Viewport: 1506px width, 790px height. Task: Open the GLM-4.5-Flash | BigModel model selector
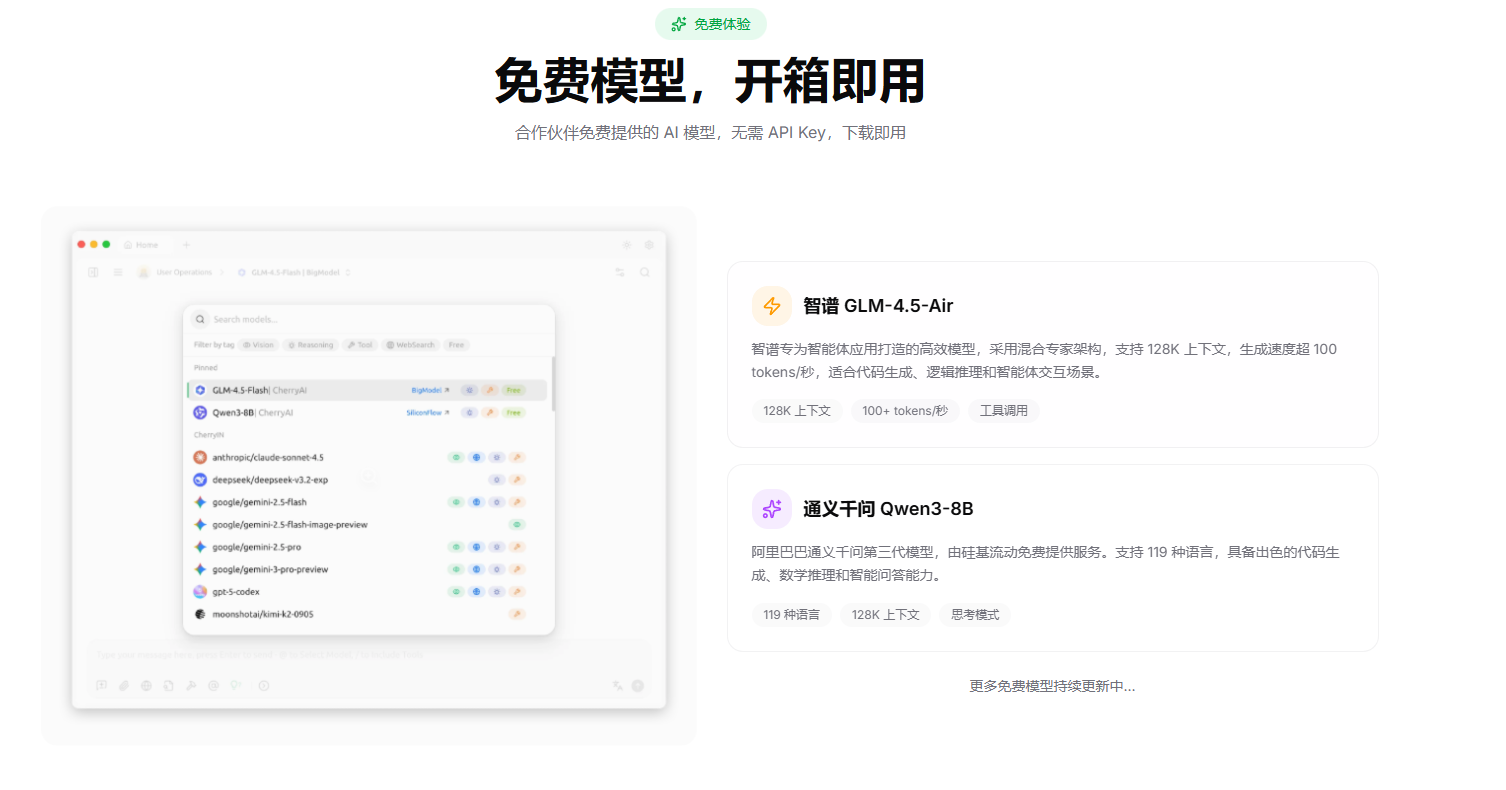click(294, 272)
